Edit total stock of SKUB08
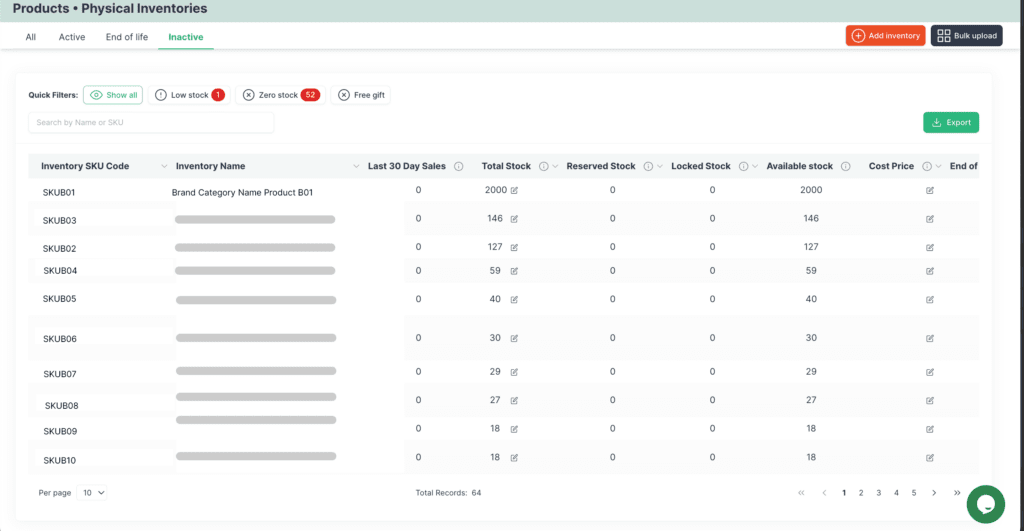 [514, 400]
